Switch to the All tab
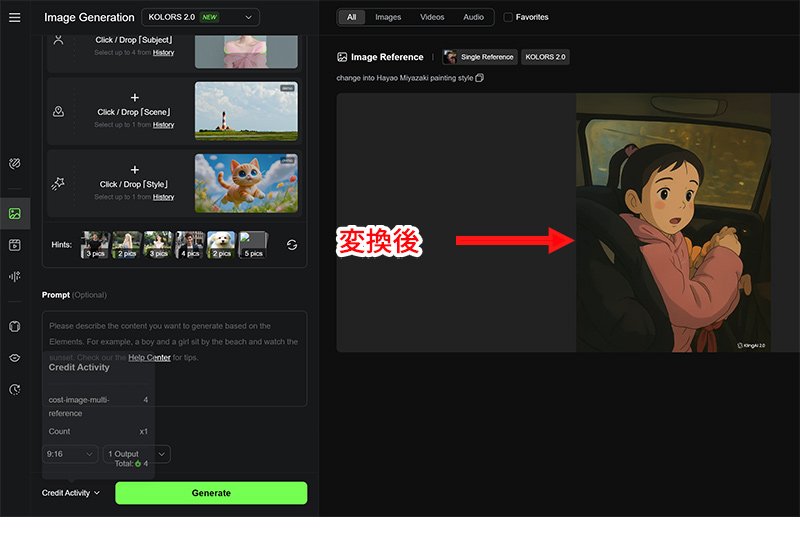The image size is (800, 537). [x=352, y=17]
